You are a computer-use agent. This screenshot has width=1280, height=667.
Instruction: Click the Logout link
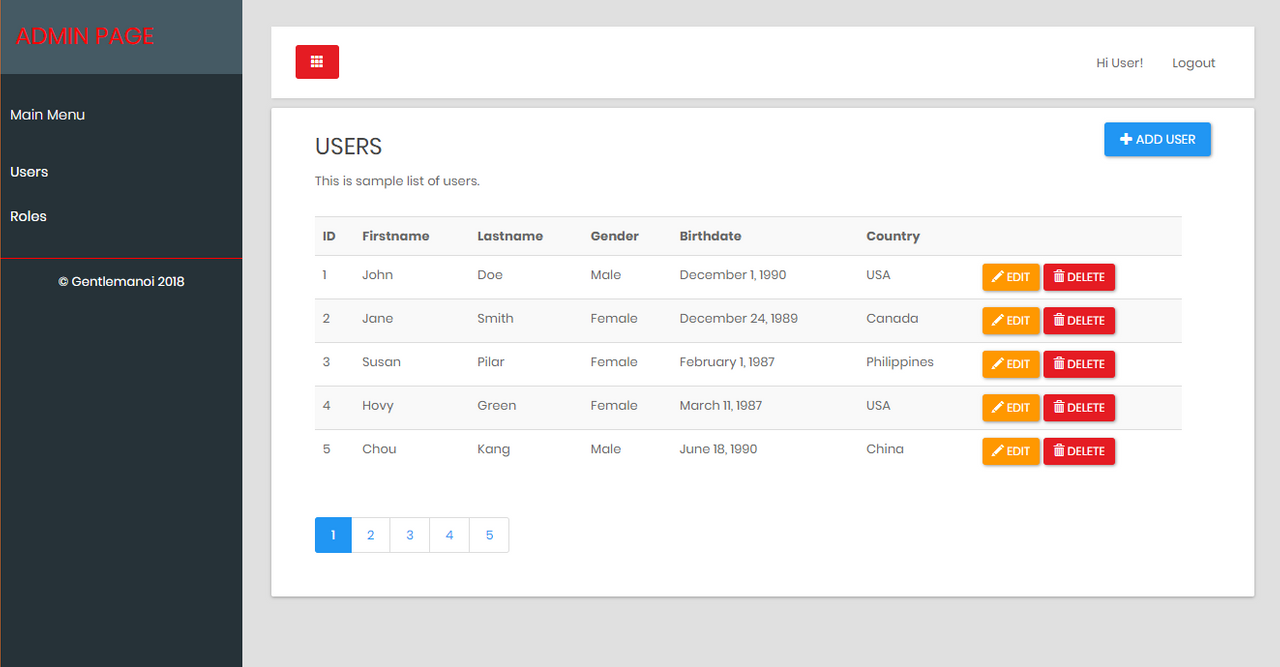pyautogui.click(x=1193, y=62)
